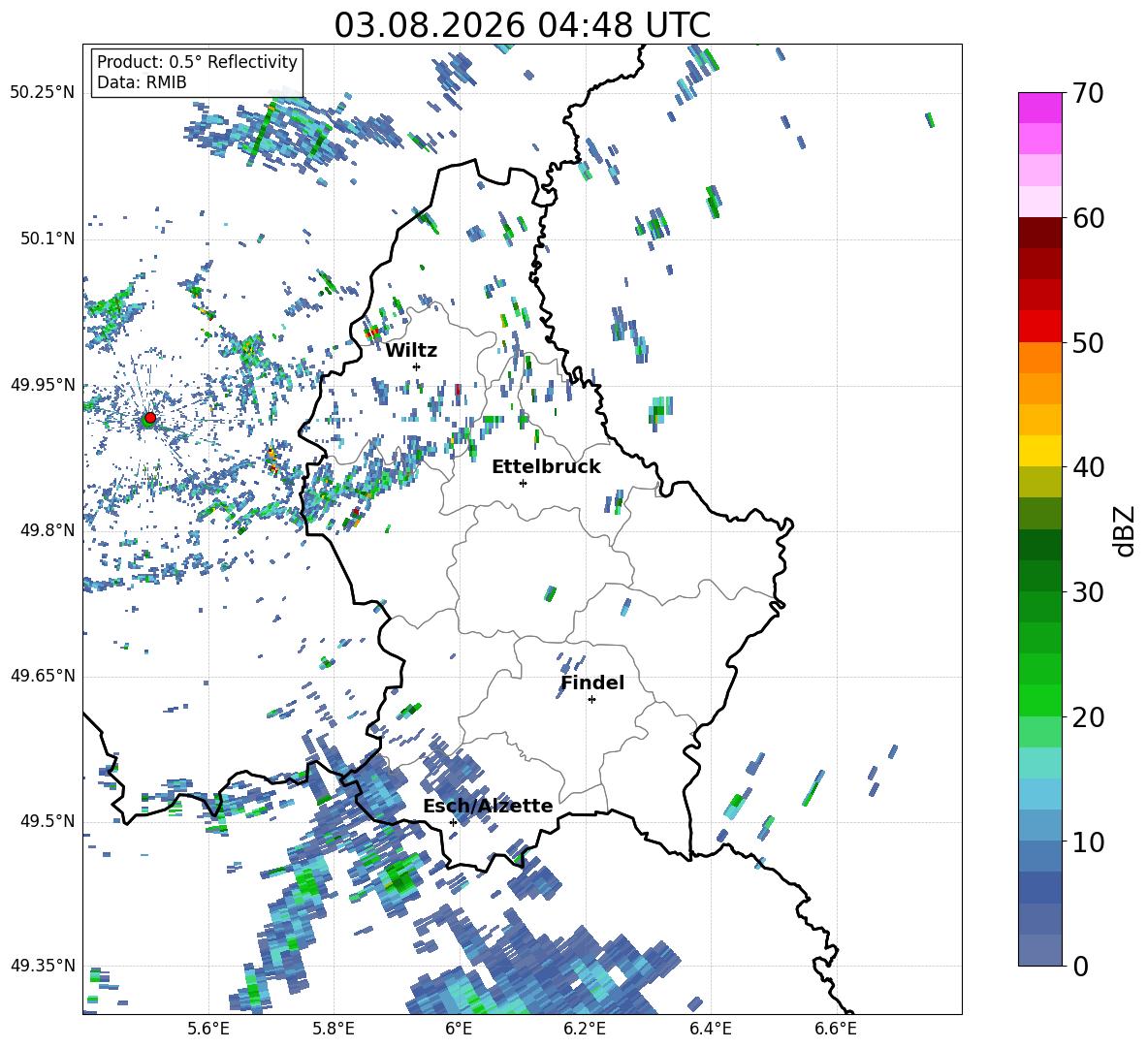1148x1048 pixels.
Task: Click the 03.08.2026 04:48 UTC title
Action: [522, 25]
